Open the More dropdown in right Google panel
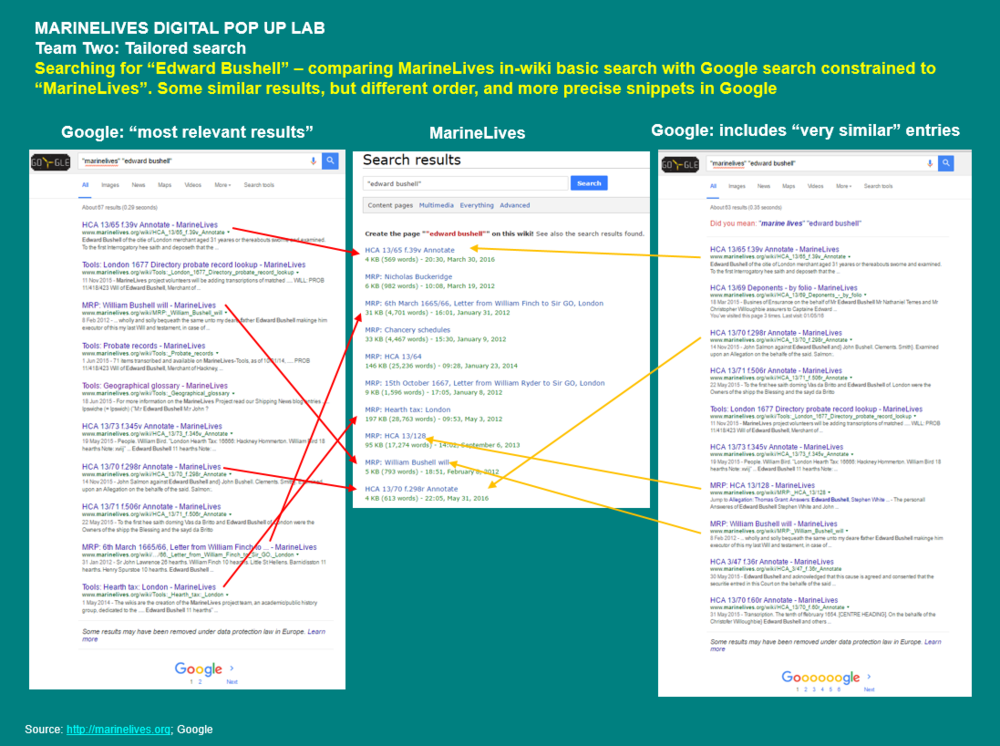This screenshot has width=1000, height=746. pos(843,186)
